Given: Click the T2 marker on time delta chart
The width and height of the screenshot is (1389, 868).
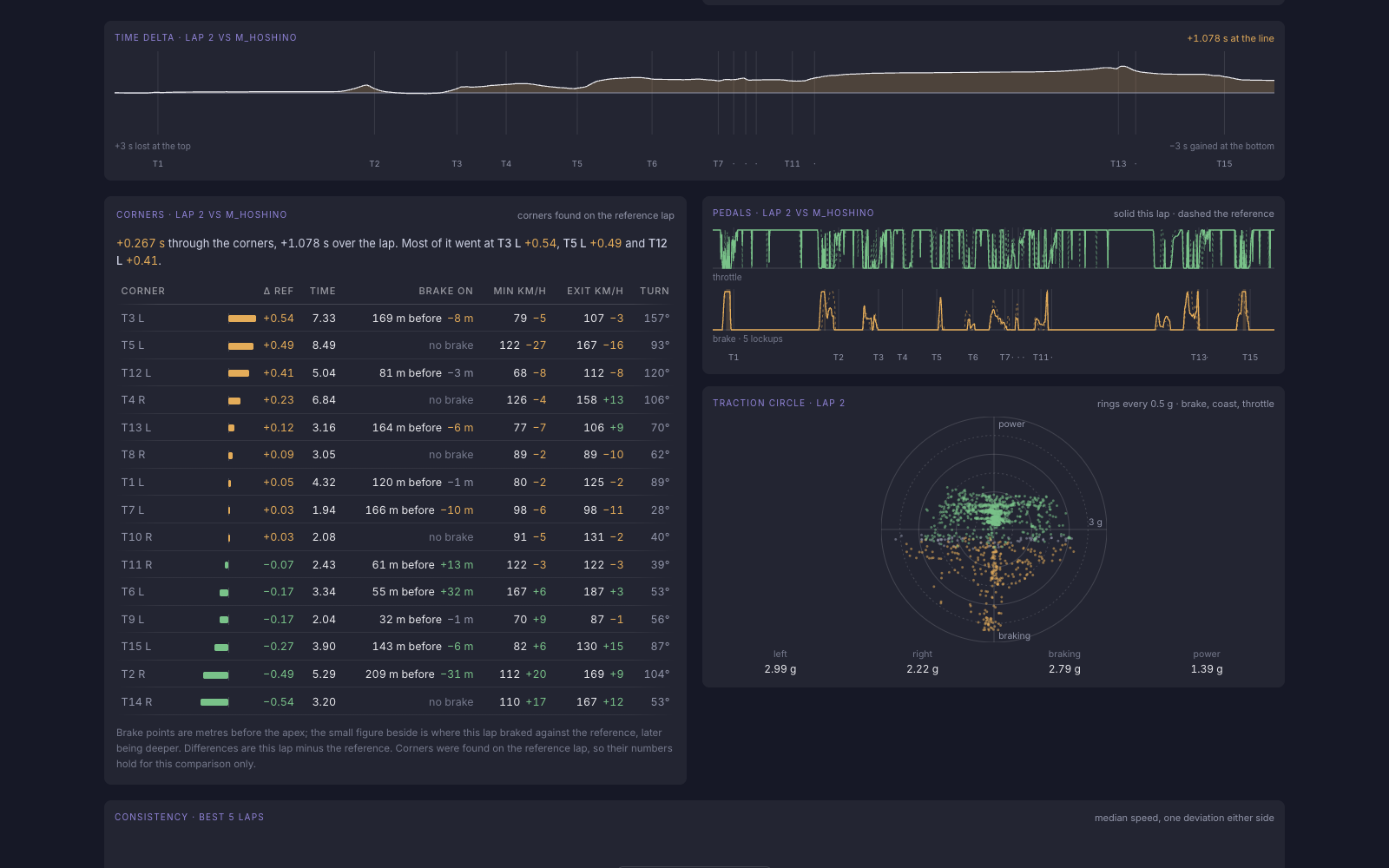Looking at the screenshot, I should (374, 164).
